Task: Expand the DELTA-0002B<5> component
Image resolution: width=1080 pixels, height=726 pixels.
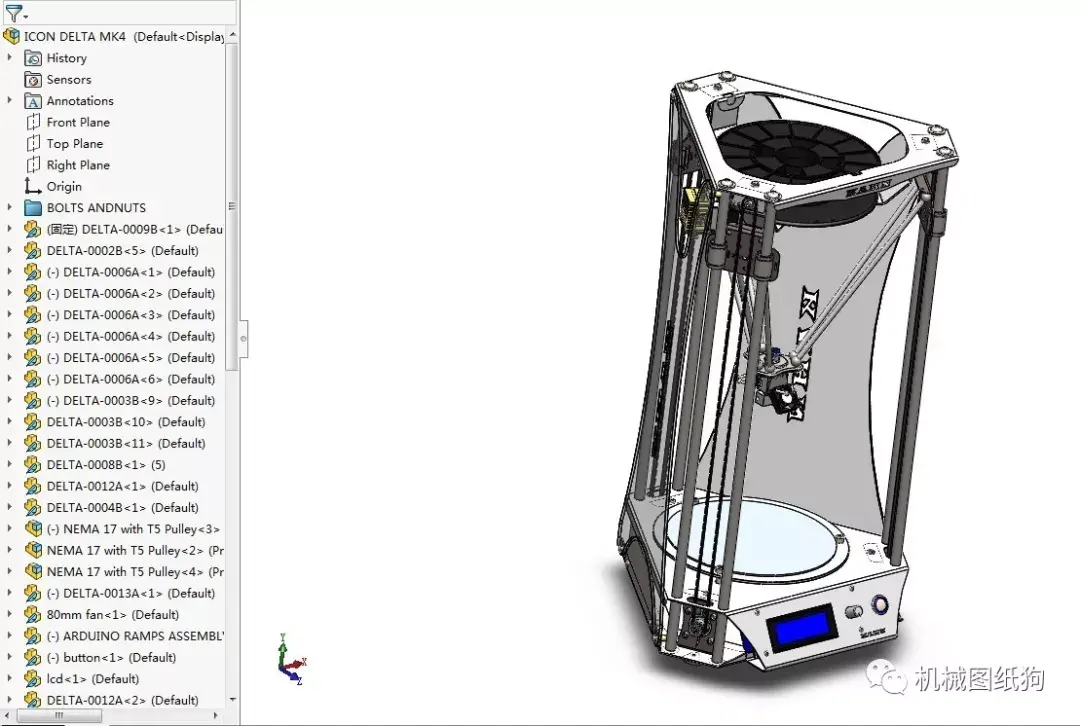Action: 9,250
